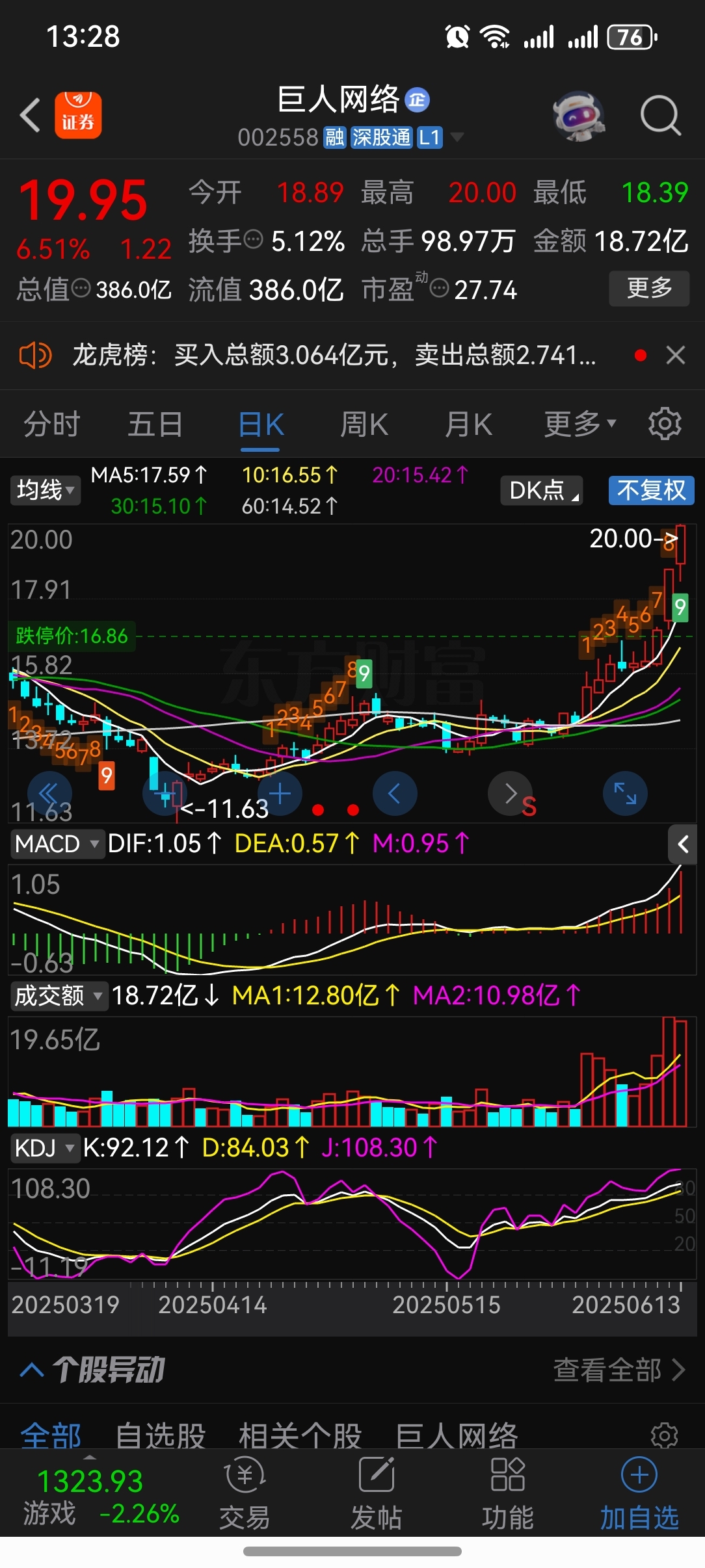Open 查看全部 link
This screenshot has width=705, height=1568.
[619, 1370]
